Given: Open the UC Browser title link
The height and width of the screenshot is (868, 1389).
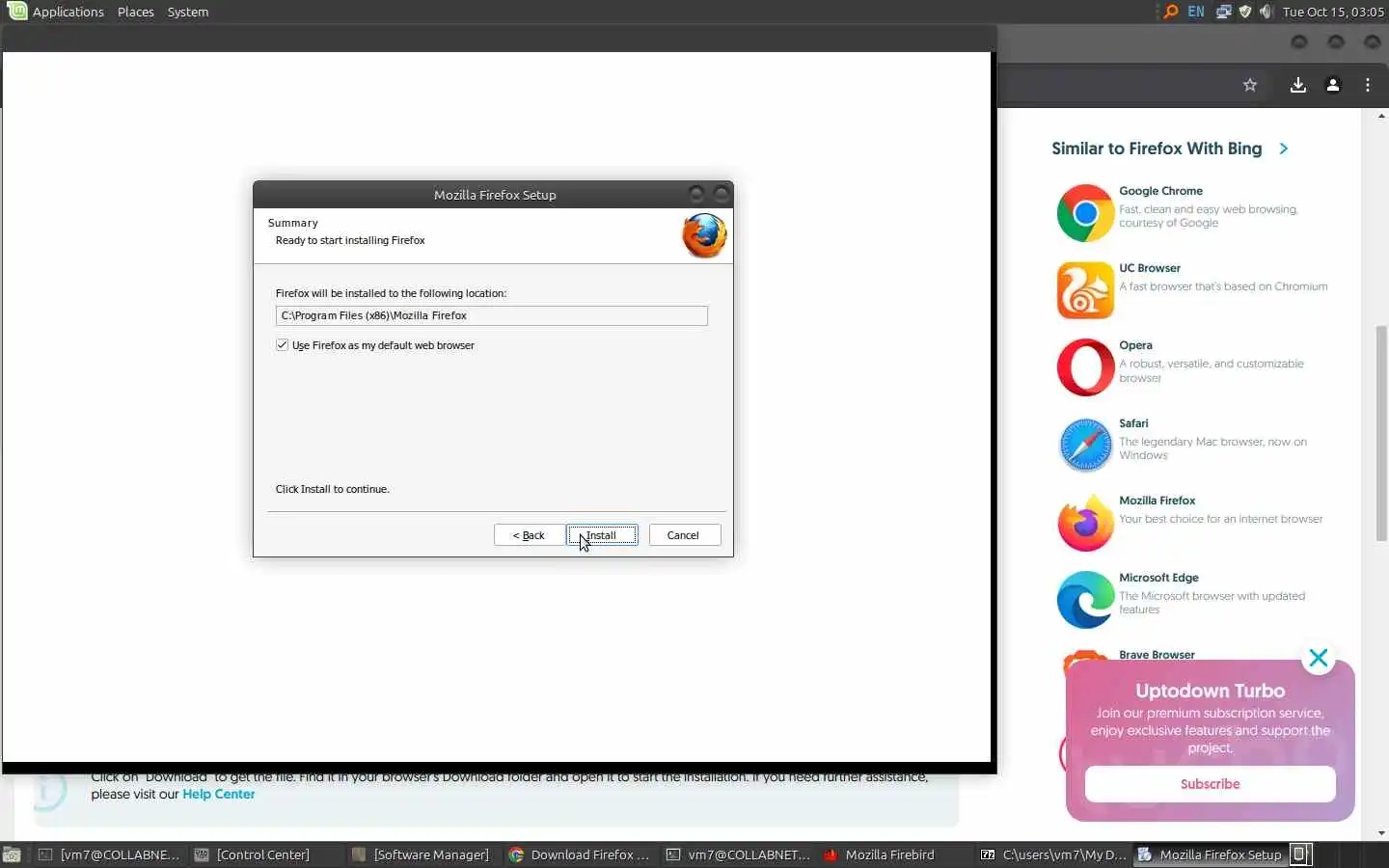Looking at the screenshot, I should (1150, 268).
